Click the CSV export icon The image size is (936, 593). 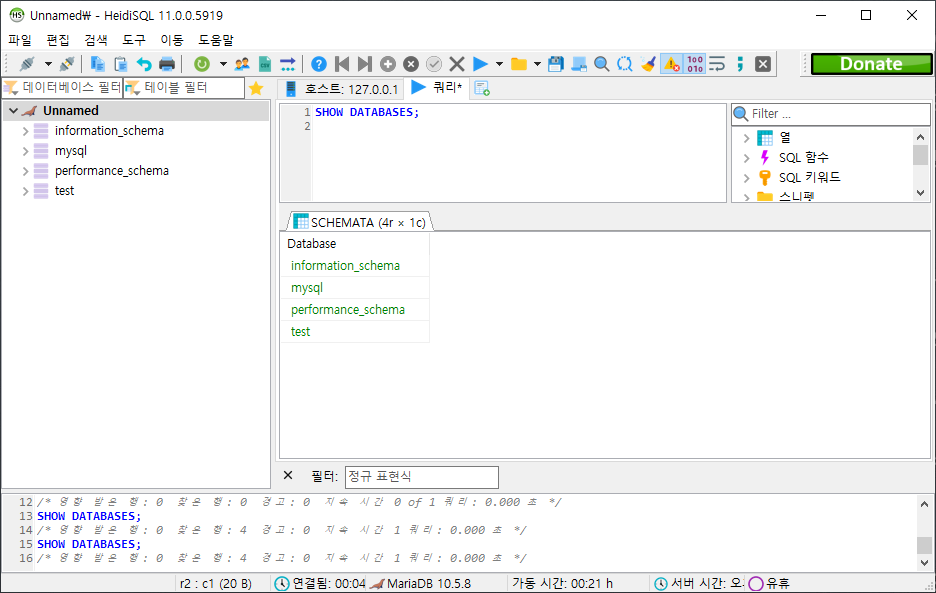(x=265, y=64)
